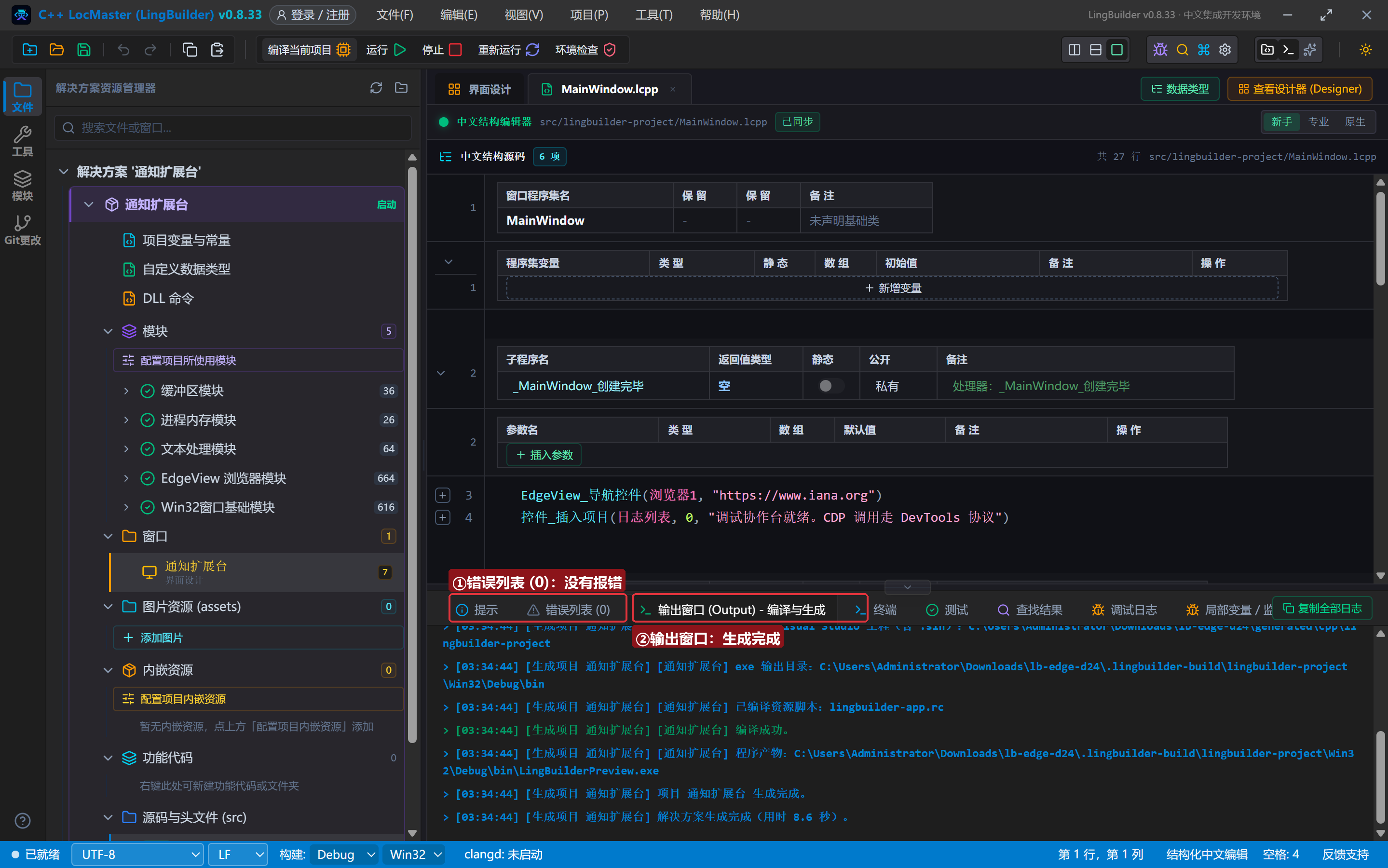Click the terminal icon in top toolbar
Image resolution: width=1388 pixels, height=868 pixels.
click(1288, 50)
